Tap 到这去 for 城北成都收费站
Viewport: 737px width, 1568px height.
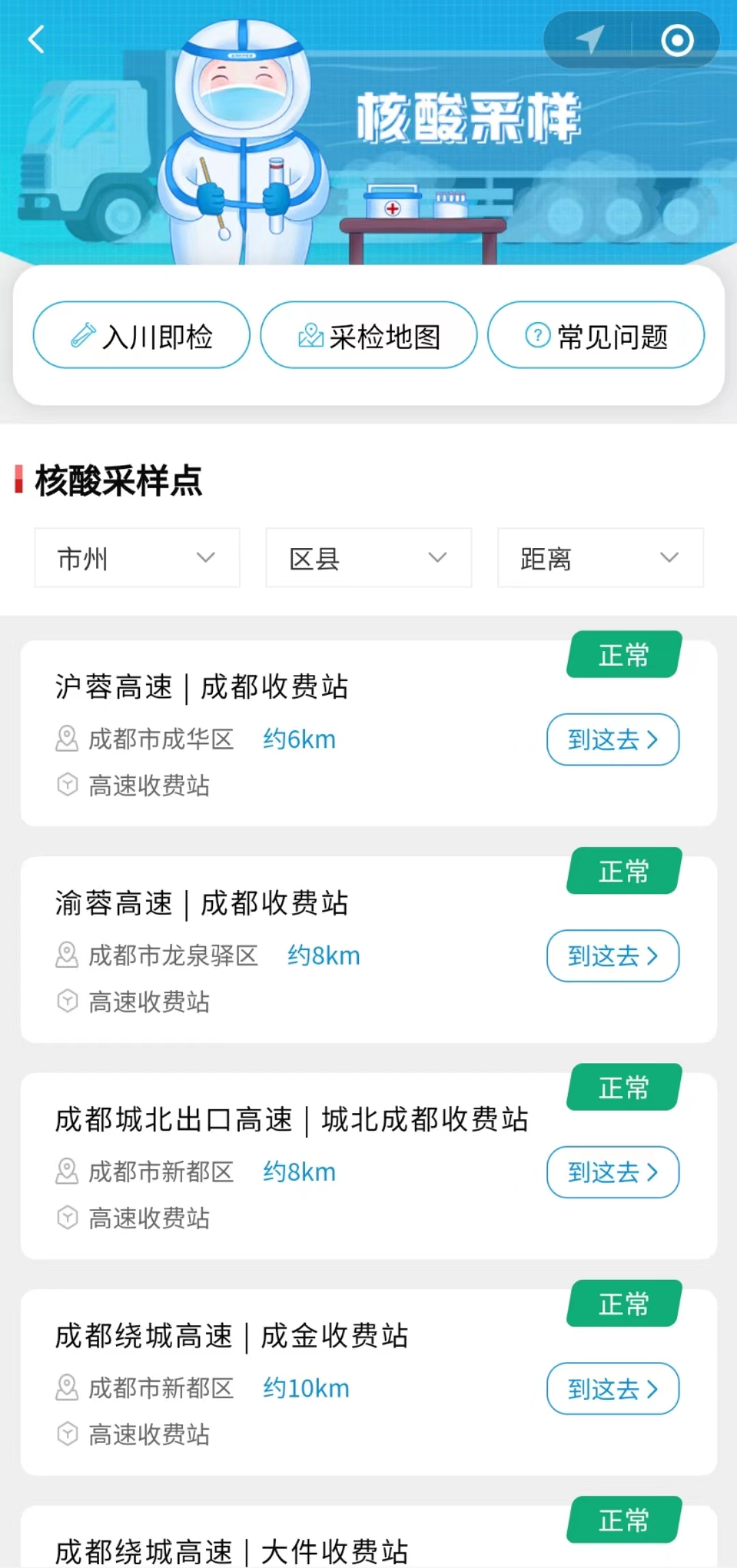point(613,1172)
